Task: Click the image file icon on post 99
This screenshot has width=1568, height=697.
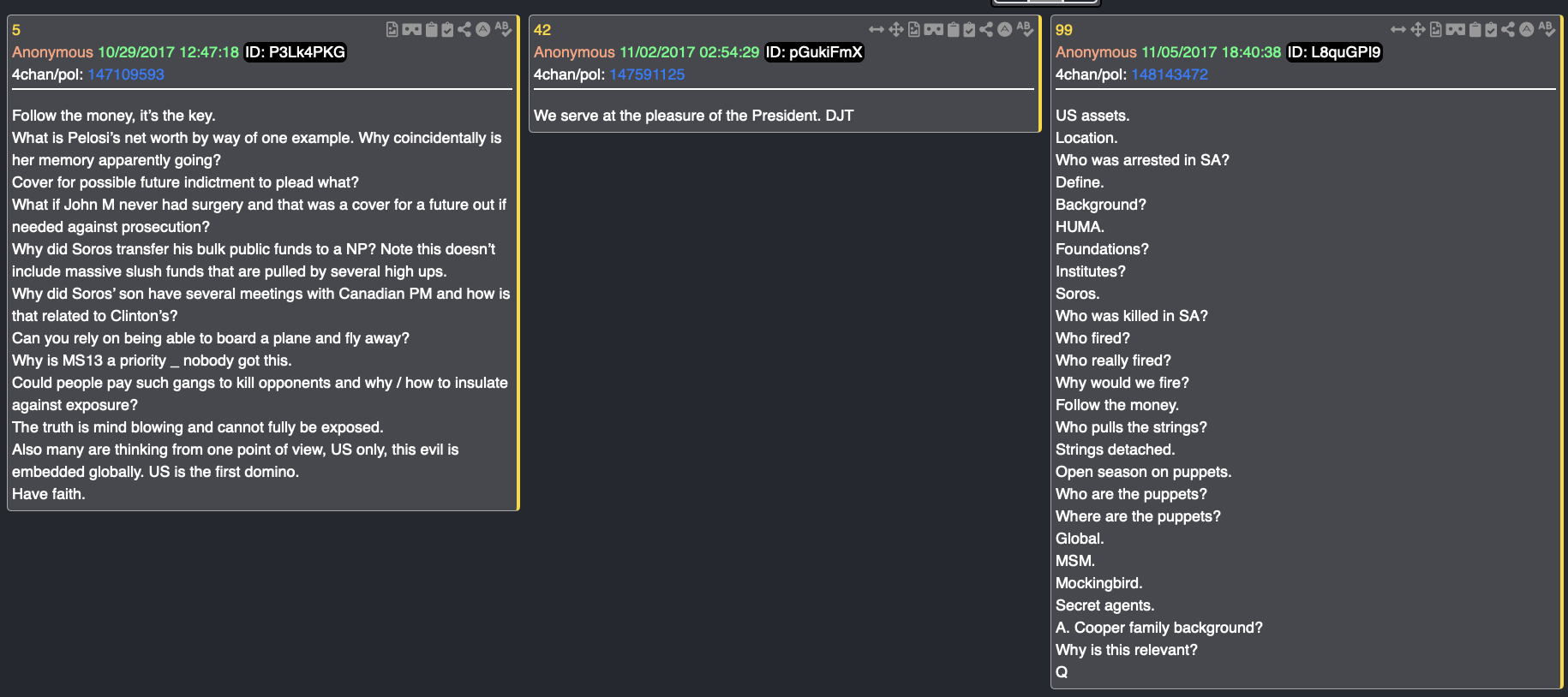Action: tap(1436, 29)
